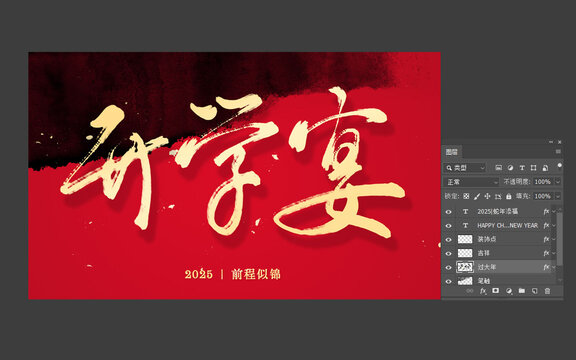Select the 过大年 layer name
The image size is (576, 360).
click(487, 267)
